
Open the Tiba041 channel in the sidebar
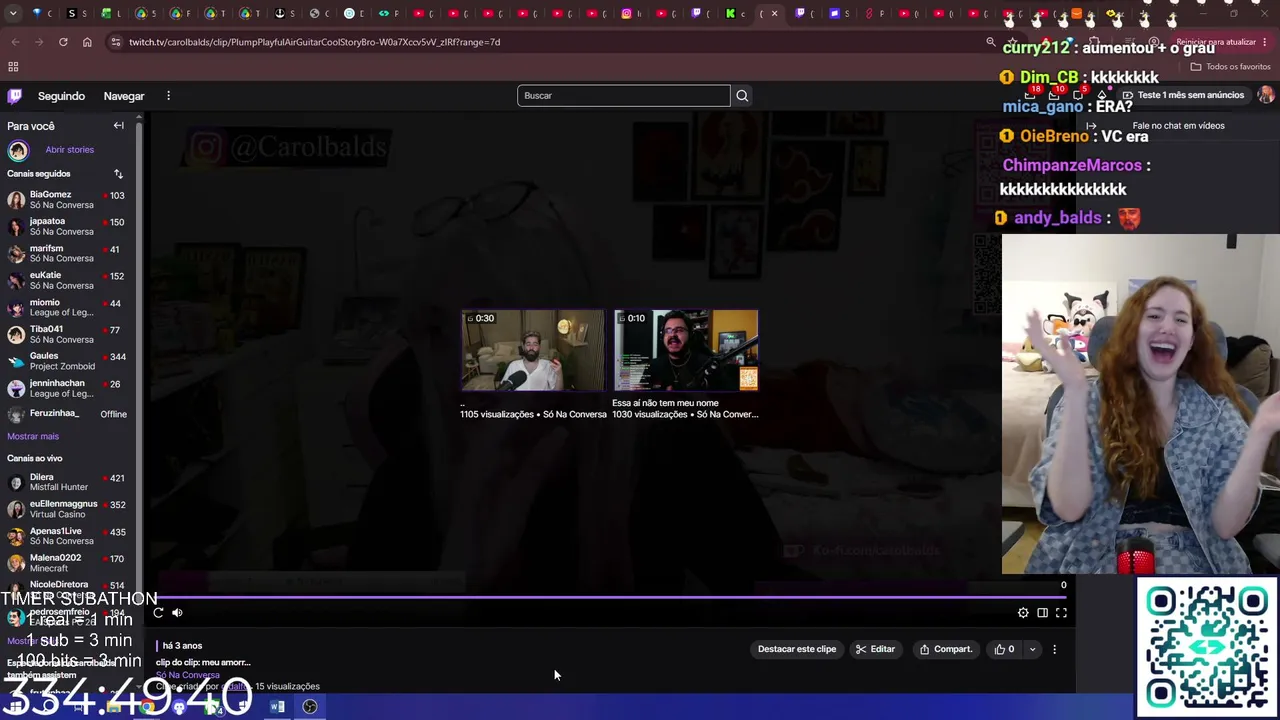coord(66,334)
